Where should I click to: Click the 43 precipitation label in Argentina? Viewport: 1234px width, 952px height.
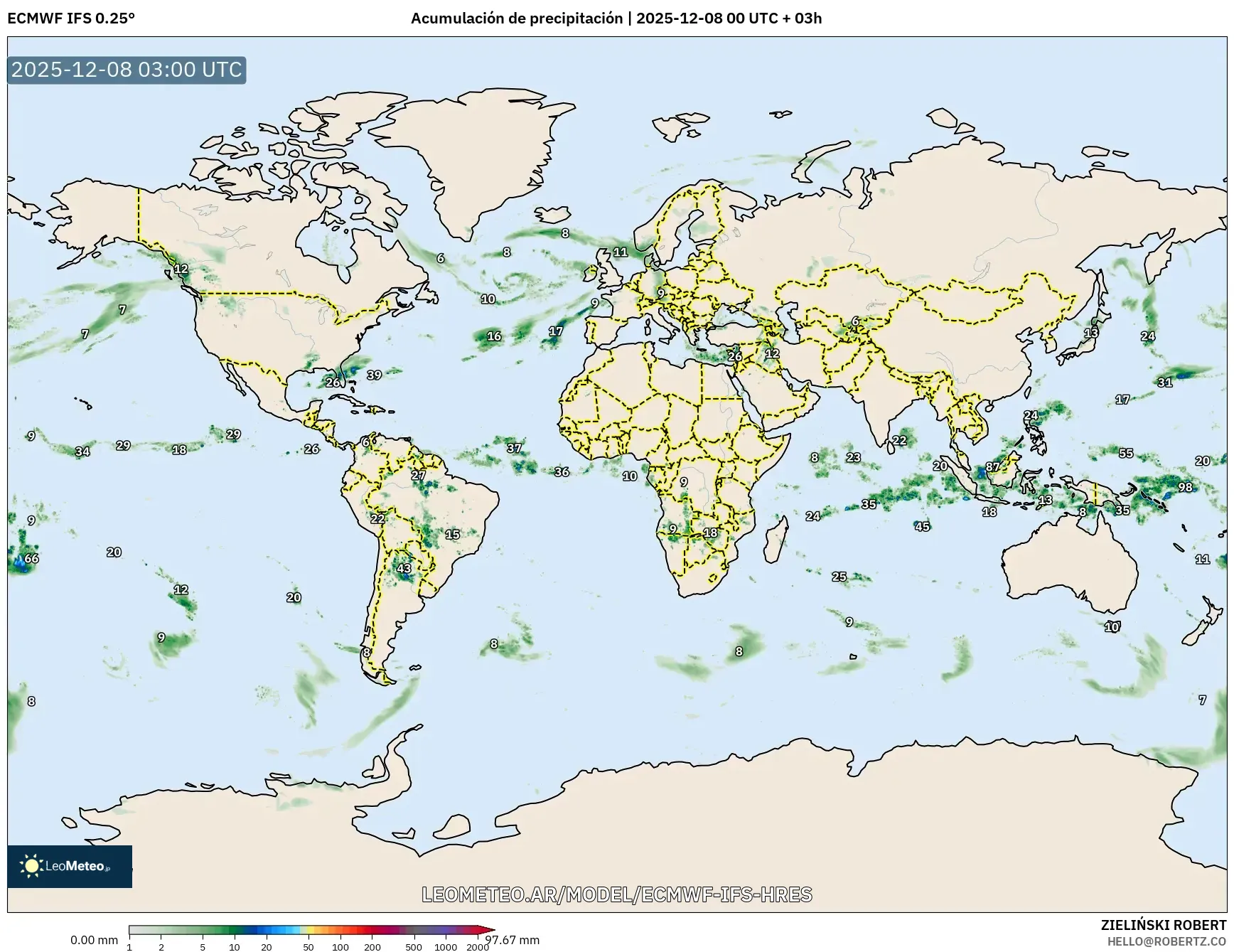[x=402, y=568]
